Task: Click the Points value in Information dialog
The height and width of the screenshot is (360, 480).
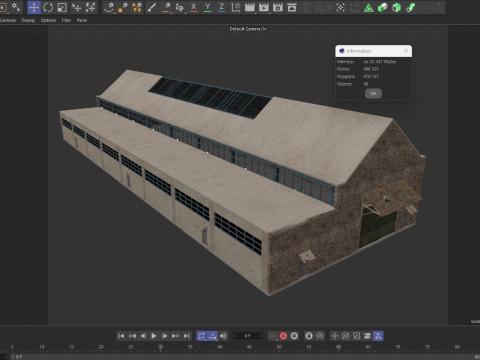Action: (x=371, y=69)
